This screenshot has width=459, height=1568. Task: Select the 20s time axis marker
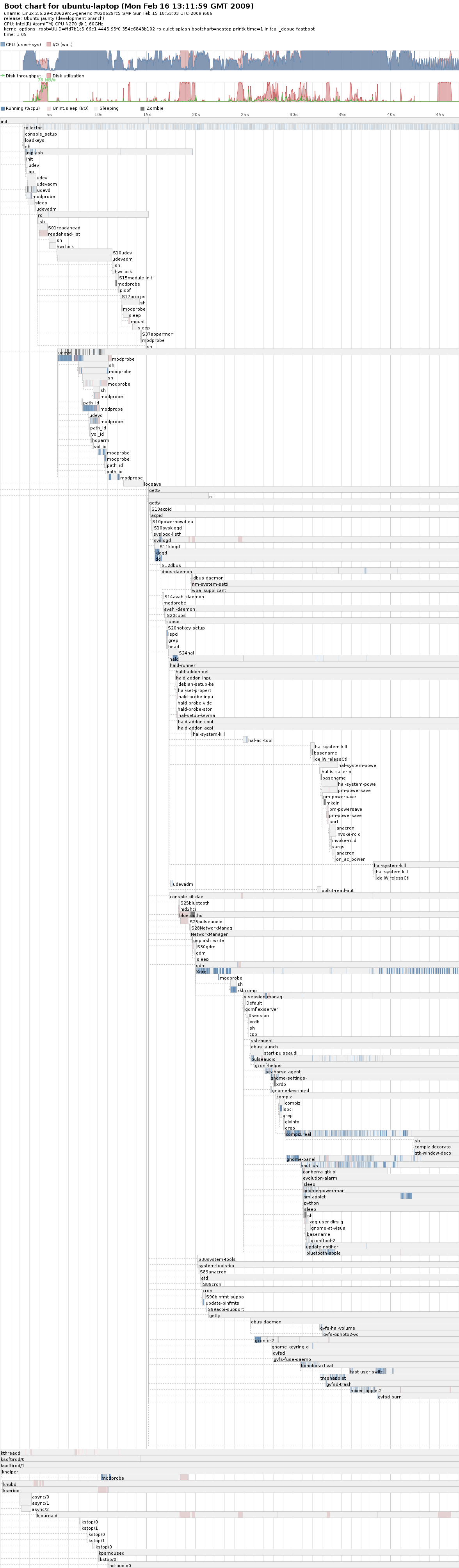[196, 114]
